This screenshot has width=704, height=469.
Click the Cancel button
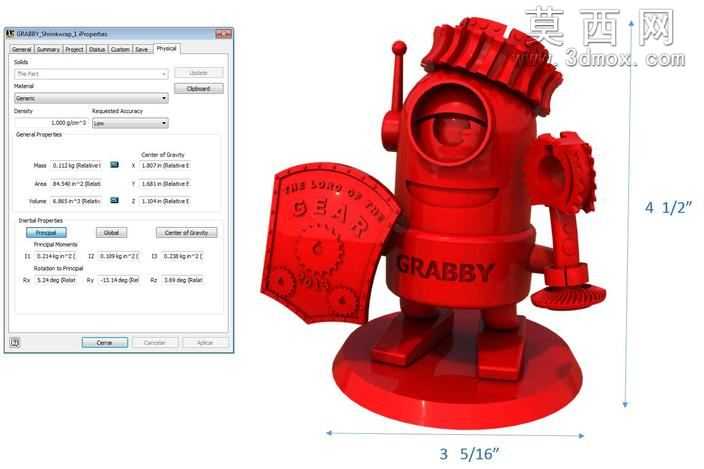(155, 343)
